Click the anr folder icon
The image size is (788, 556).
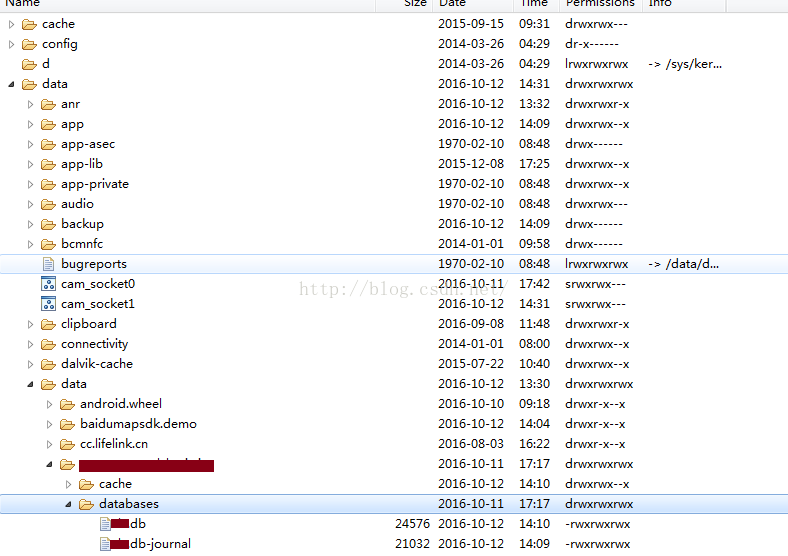[x=48, y=105]
